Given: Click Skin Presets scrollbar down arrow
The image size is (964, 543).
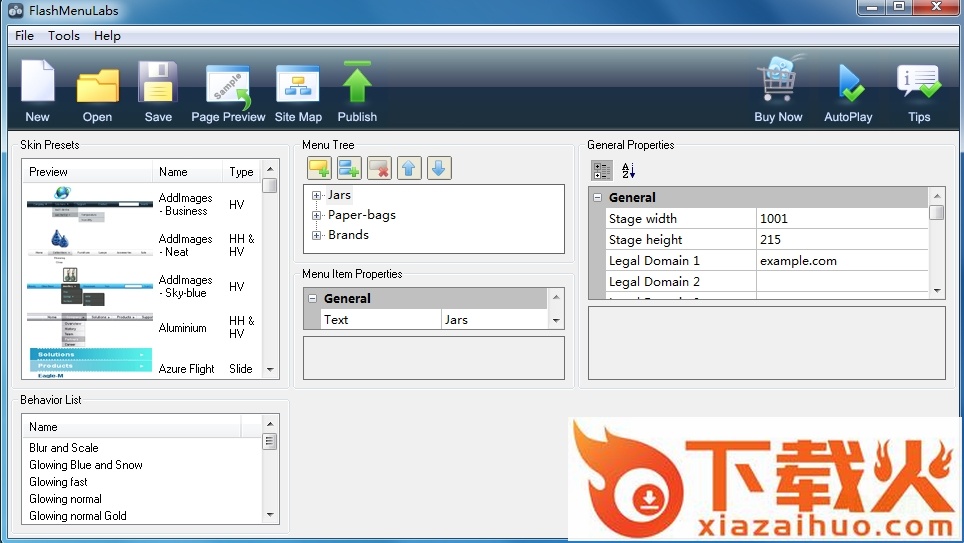Looking at the screenshot, I should (270, 370).
